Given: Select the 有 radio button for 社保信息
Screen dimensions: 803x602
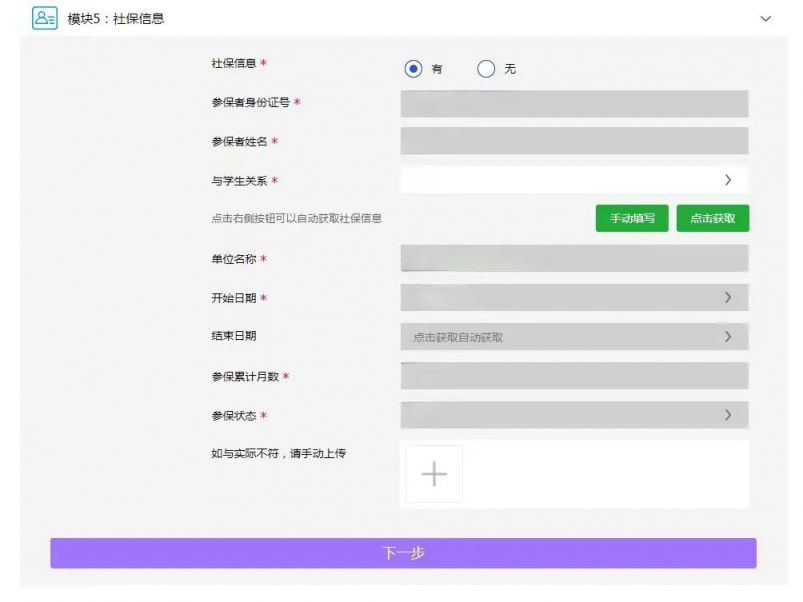Looking at the screenshot, I should [413, 69].
